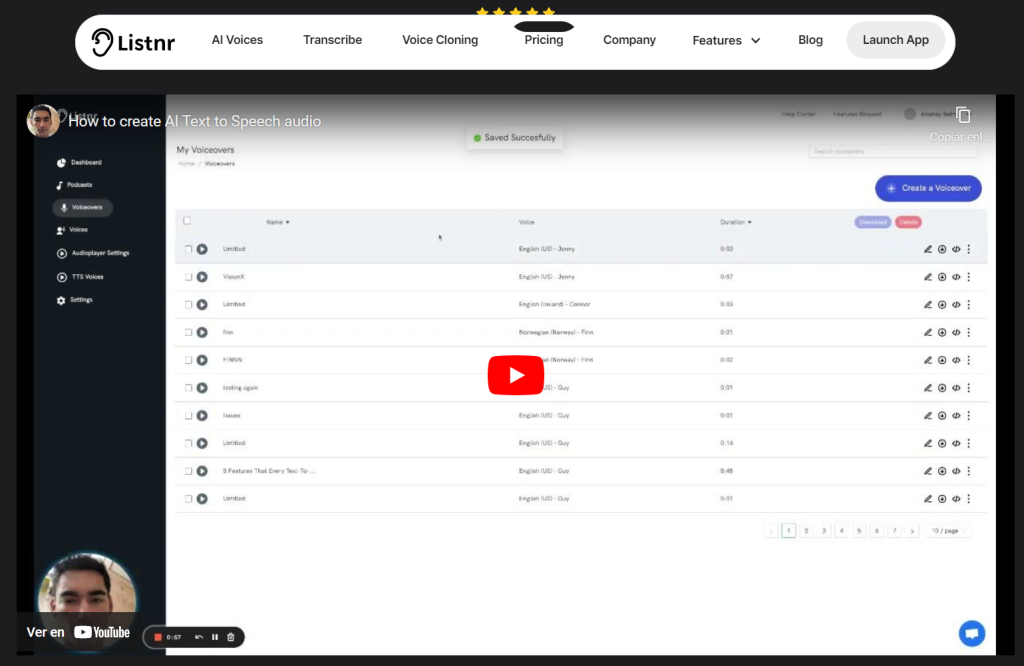Play the finn voiceover preview
The image size is (1024, 666).
pyautogui.click(x=202, y=332)
